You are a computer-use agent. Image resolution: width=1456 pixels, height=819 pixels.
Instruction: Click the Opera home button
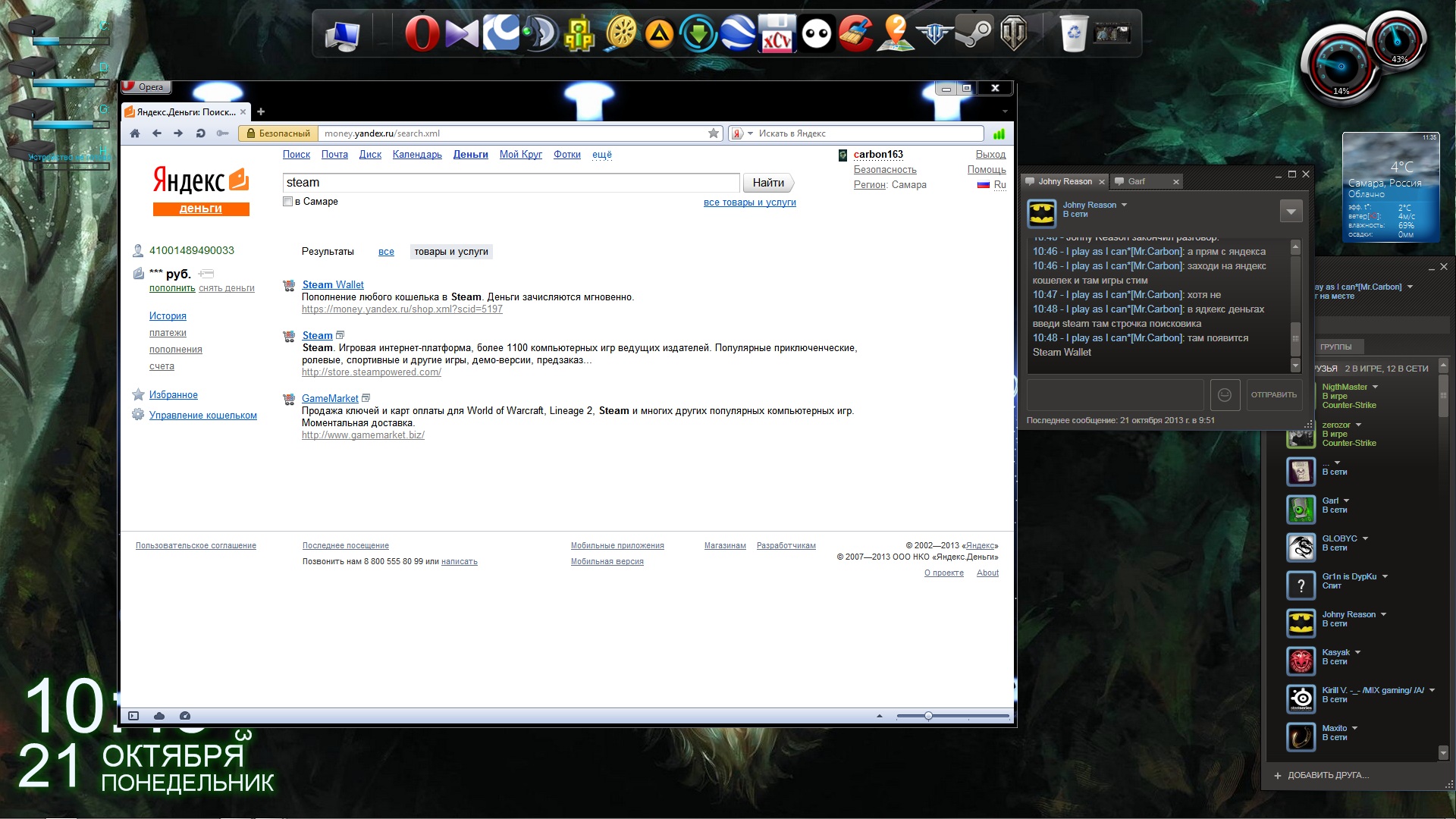(135, 133)
